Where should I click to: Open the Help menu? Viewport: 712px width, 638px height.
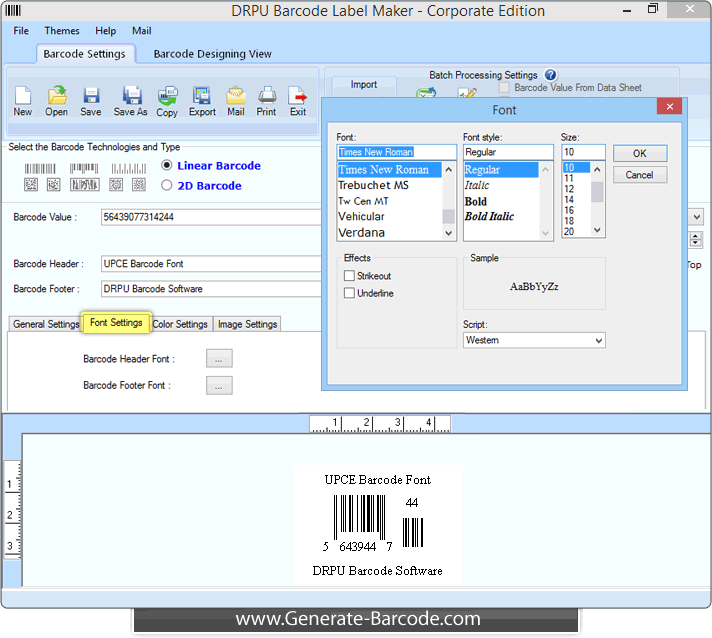click(105, 31)
